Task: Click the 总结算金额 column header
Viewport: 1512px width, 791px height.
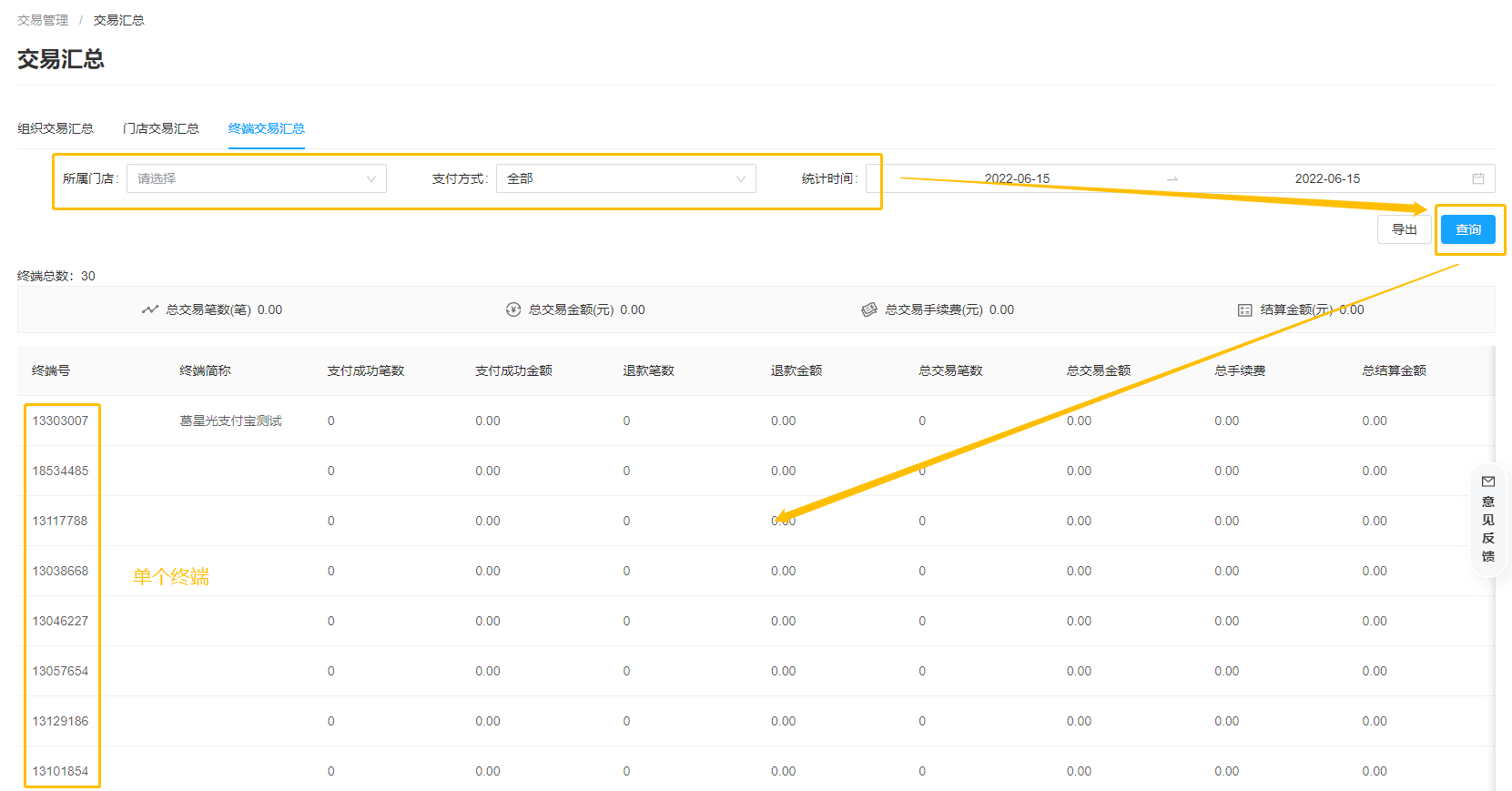Action: coord(1394,370)
